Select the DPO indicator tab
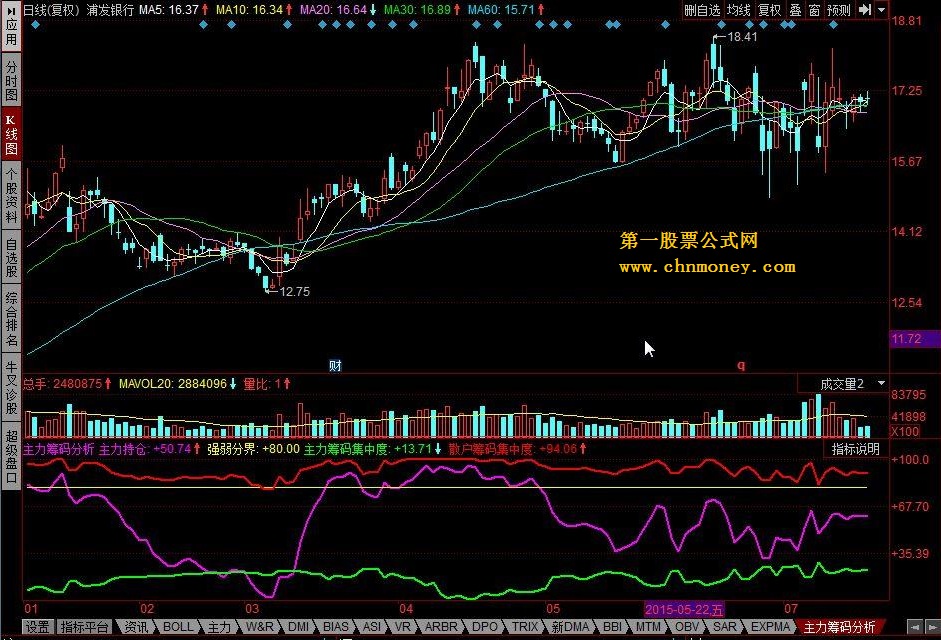Screen dimensions: 941x640 [485, 627]
